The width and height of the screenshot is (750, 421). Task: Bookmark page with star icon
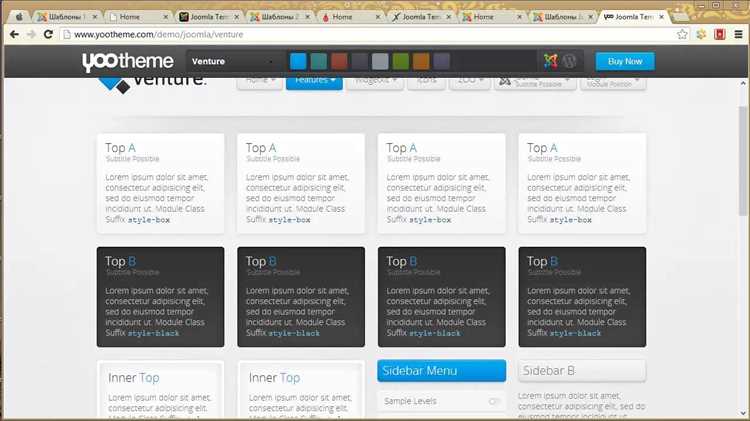tap(682, 34)
